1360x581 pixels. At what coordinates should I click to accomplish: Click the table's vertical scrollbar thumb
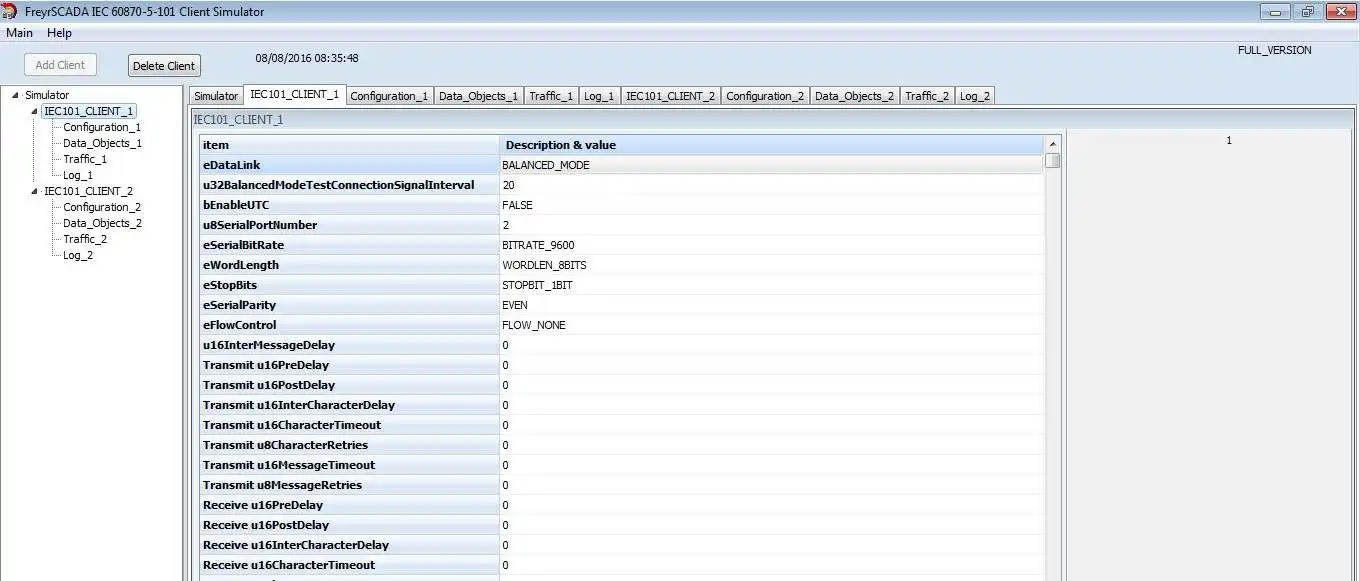[1052, 160]
